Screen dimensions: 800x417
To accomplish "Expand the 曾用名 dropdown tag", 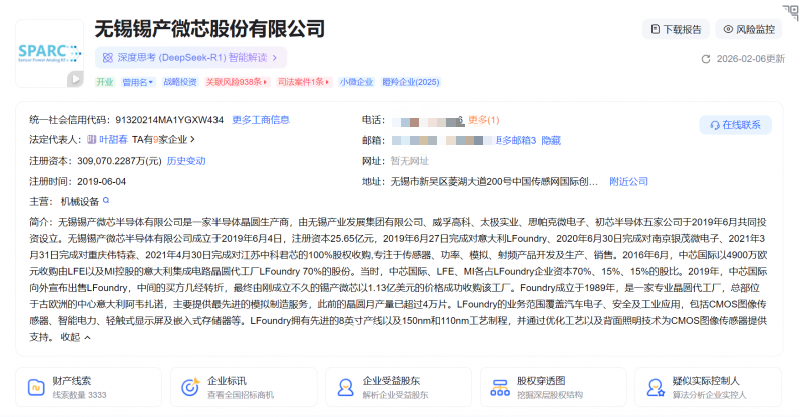I will click(138, 82).
